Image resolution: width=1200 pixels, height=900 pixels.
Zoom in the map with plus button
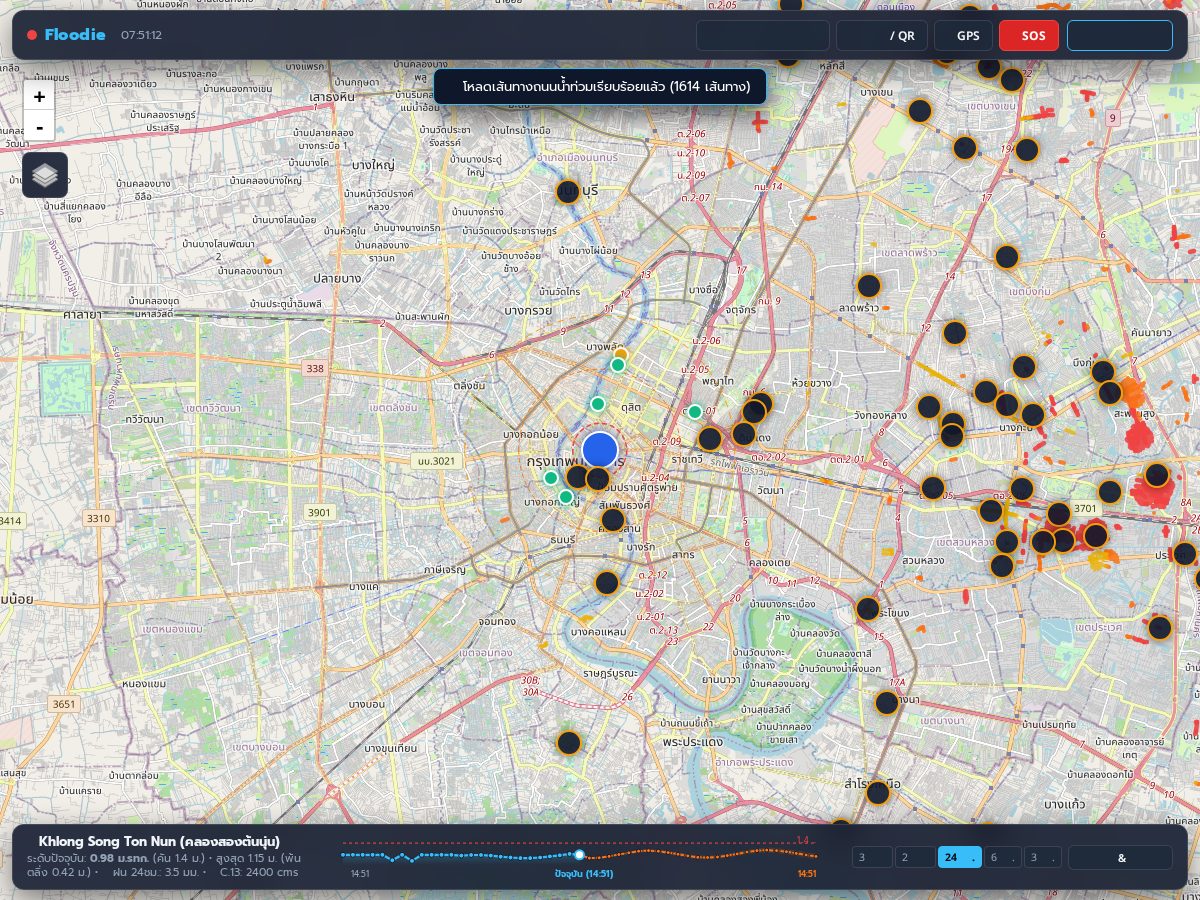coord(39,97)
